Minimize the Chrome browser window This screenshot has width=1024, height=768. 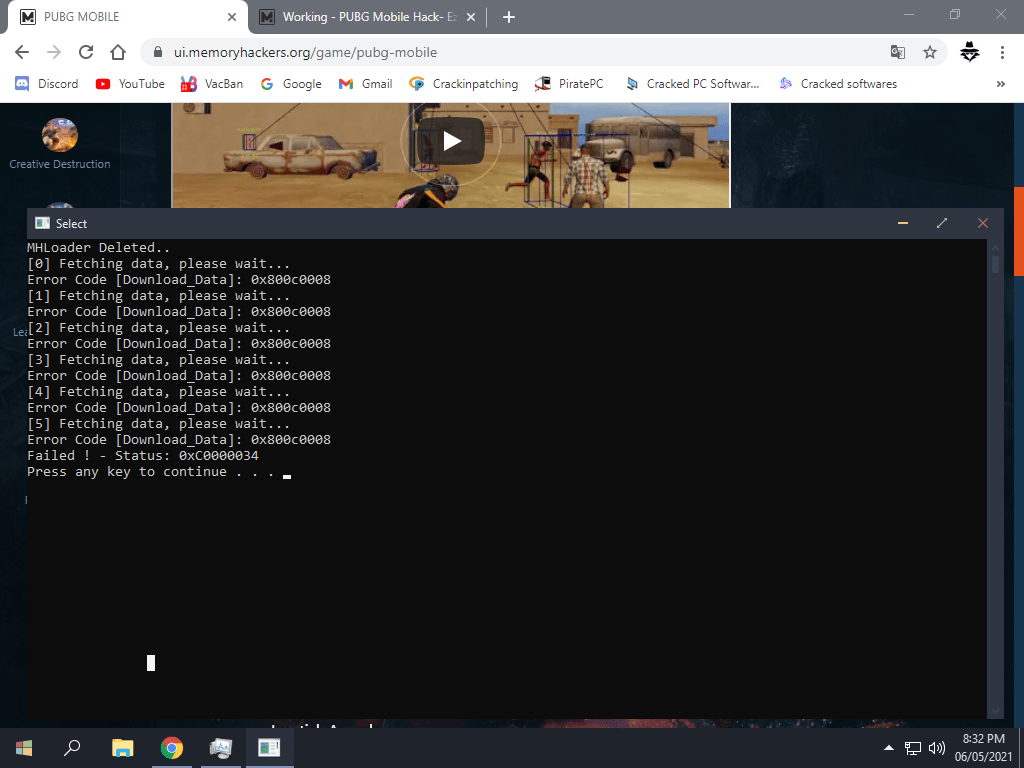pyautogui.click(x=910, y=14)
